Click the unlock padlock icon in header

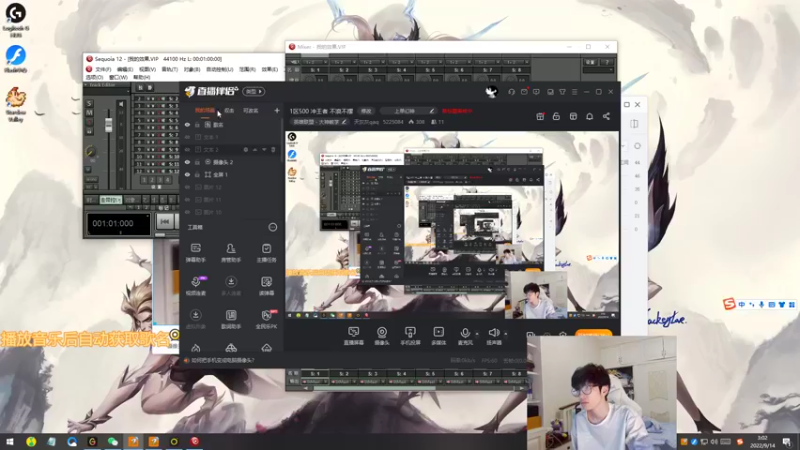556,116
